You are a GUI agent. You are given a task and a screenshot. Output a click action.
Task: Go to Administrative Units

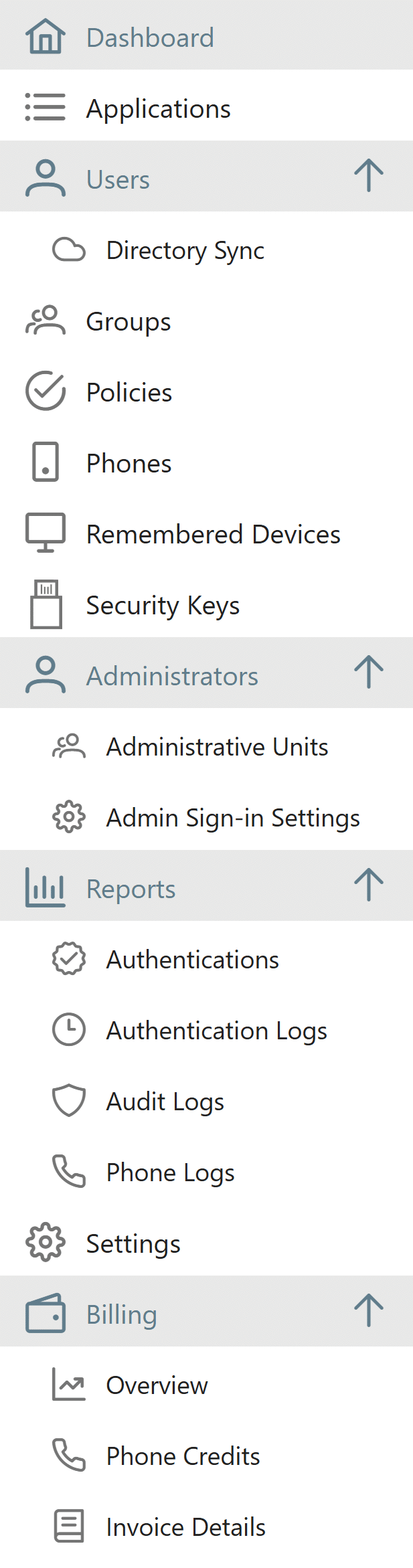(x=217, y=747)
